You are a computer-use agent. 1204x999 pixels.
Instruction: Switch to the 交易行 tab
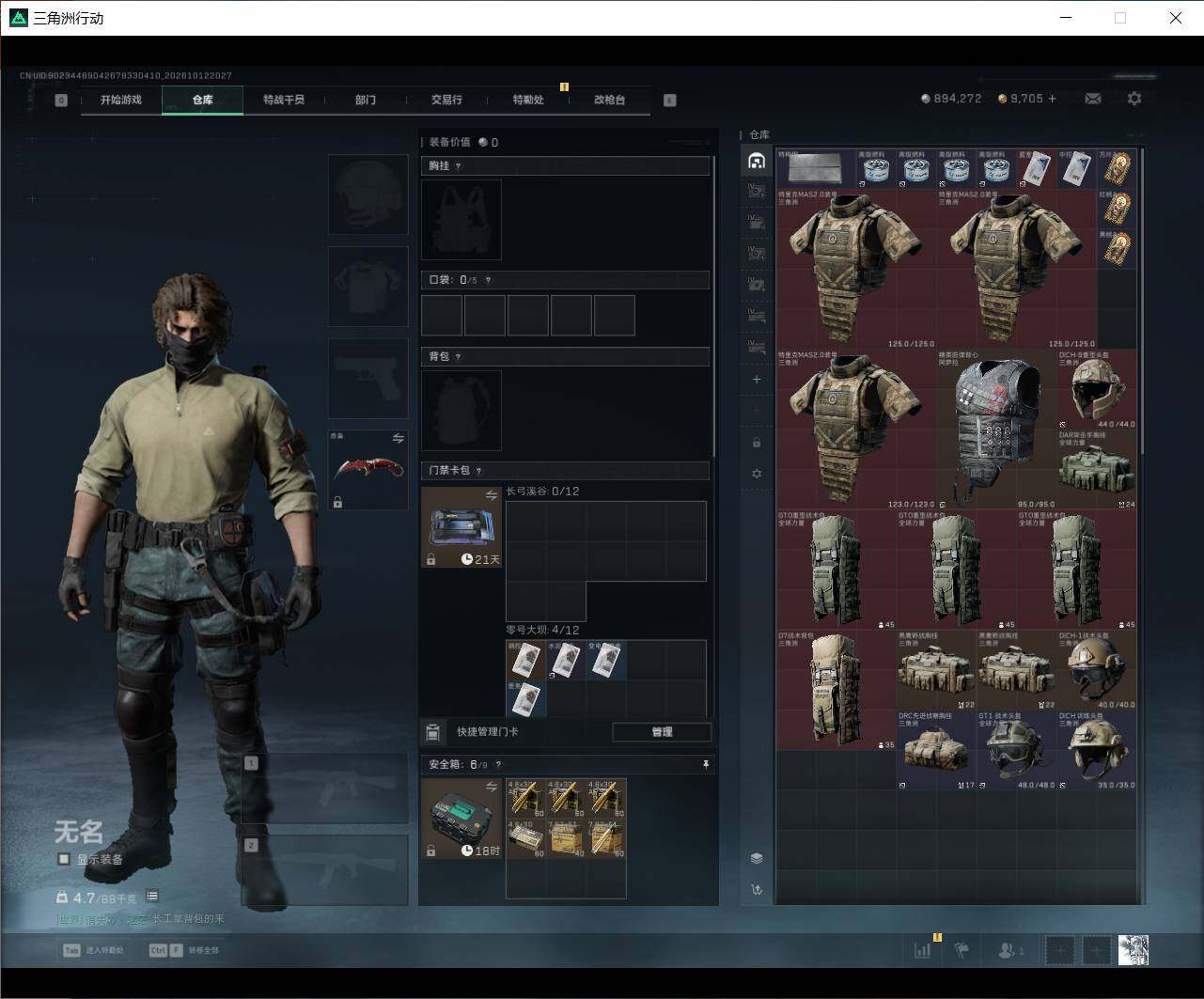(x=446, y=100)
